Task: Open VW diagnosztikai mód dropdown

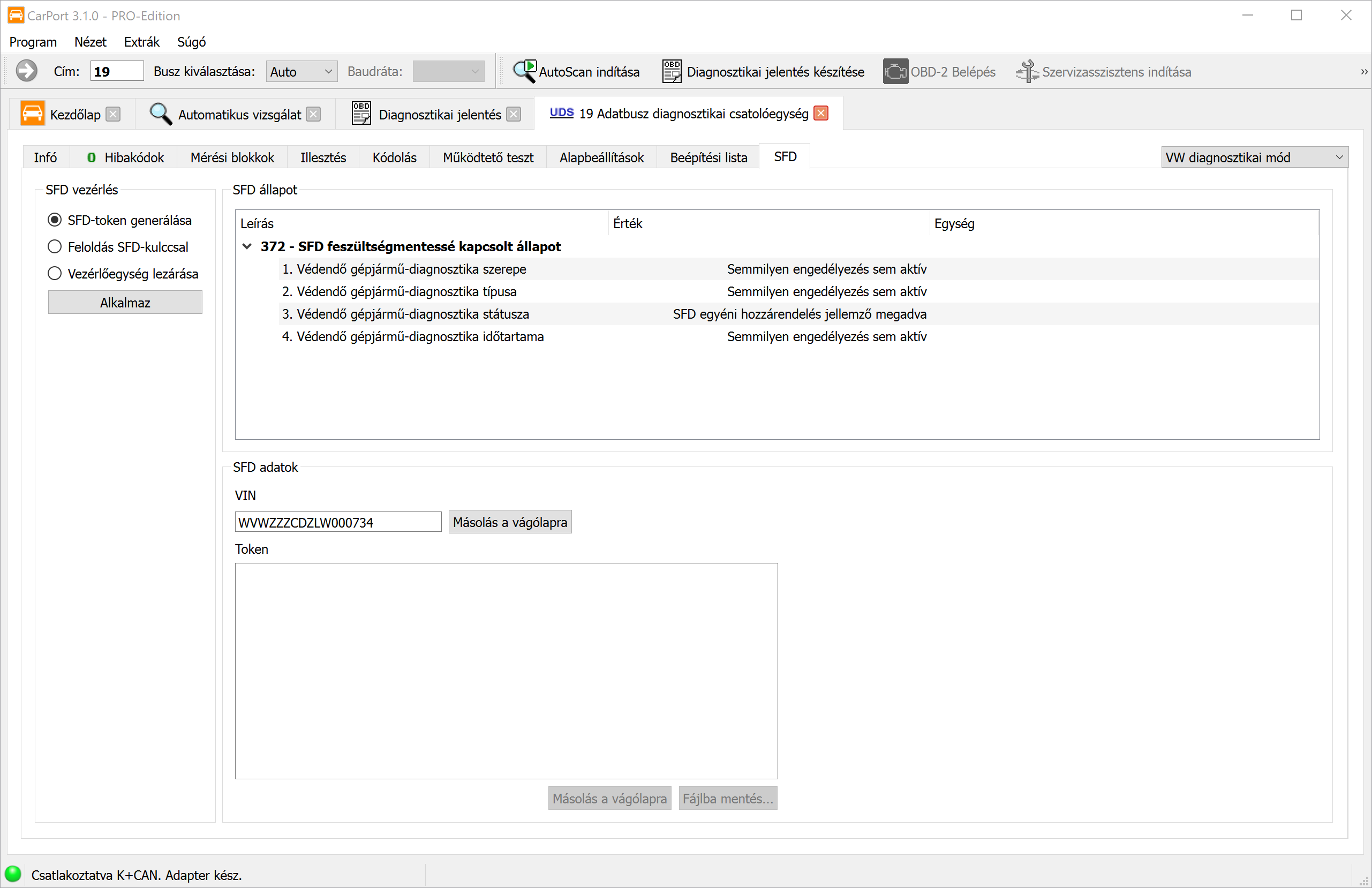Action: (1254, 157)
